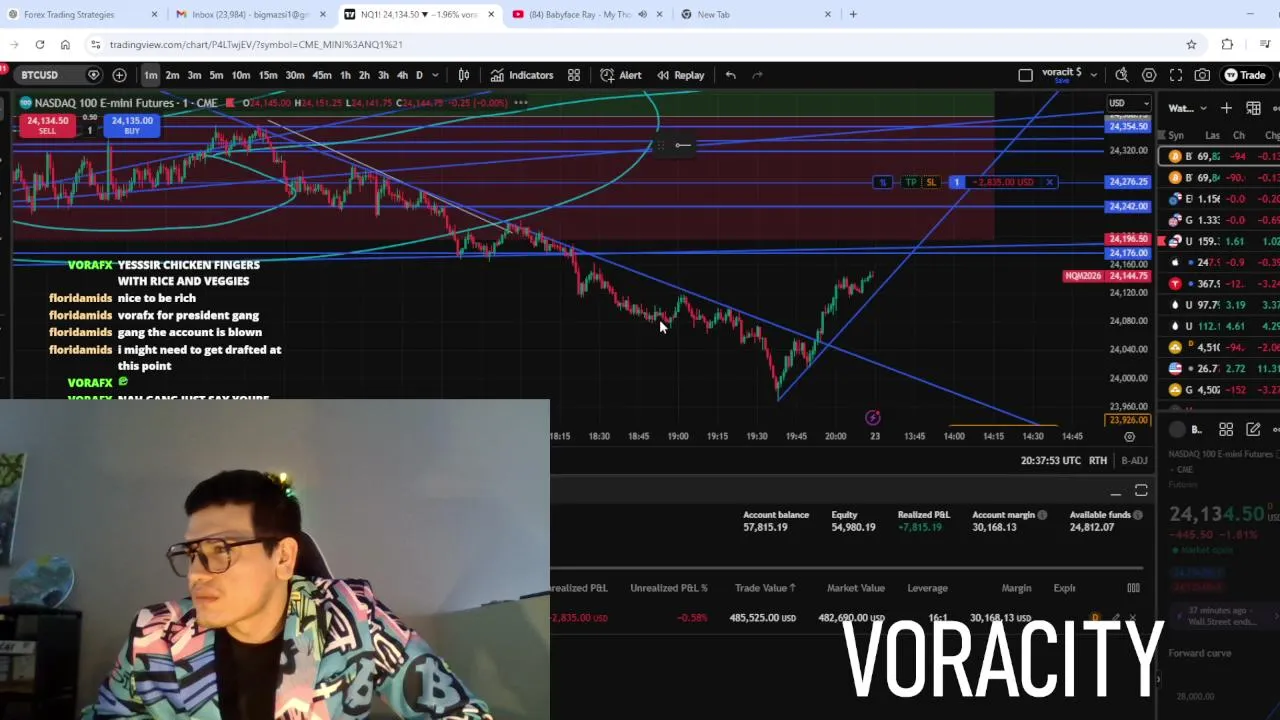
Task: Switch to the Gmail Inbox browser tab
Action: 250,14
